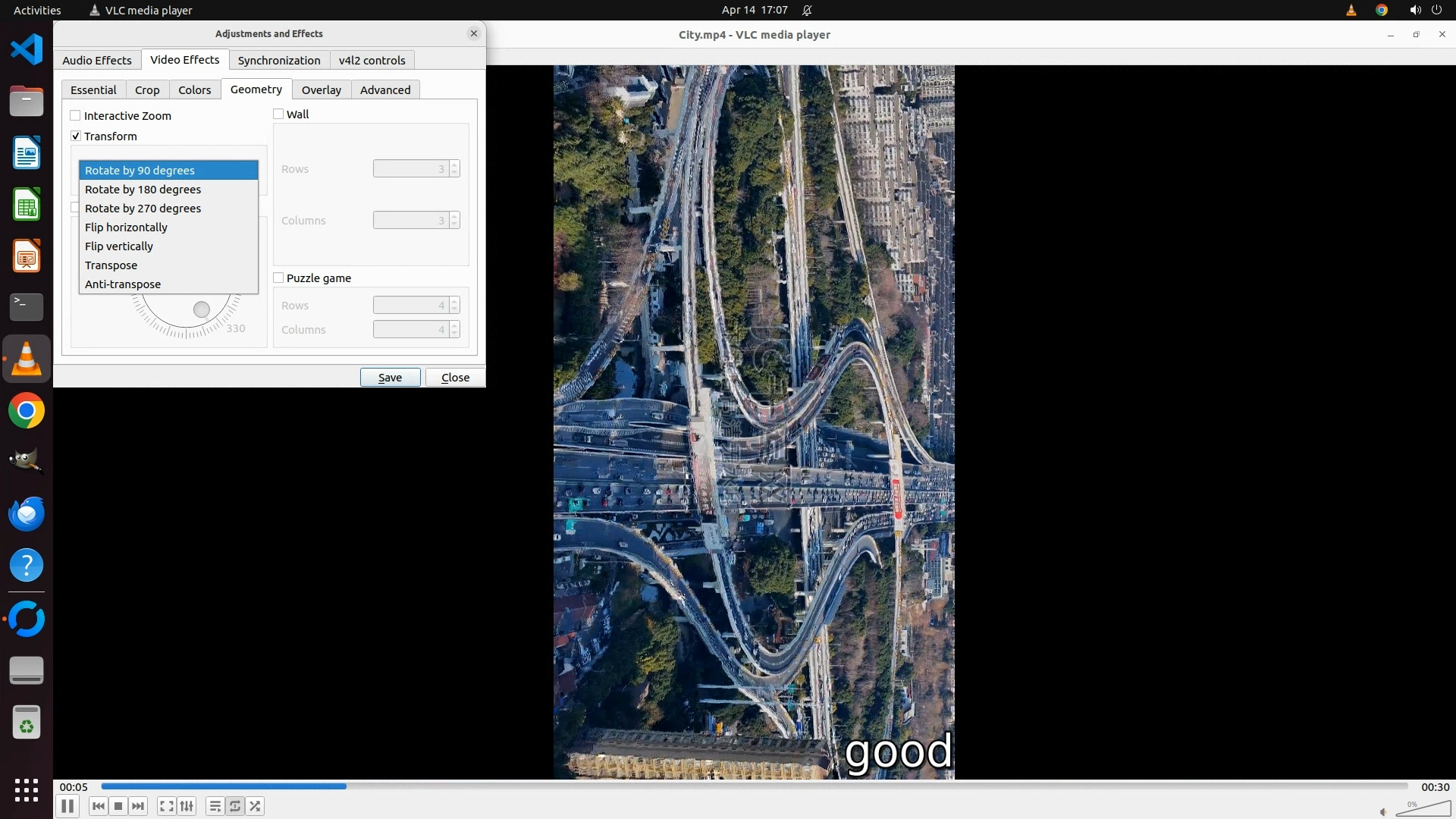
Task: Switch to the Audio Effects tab
Action: click(97, 61)
